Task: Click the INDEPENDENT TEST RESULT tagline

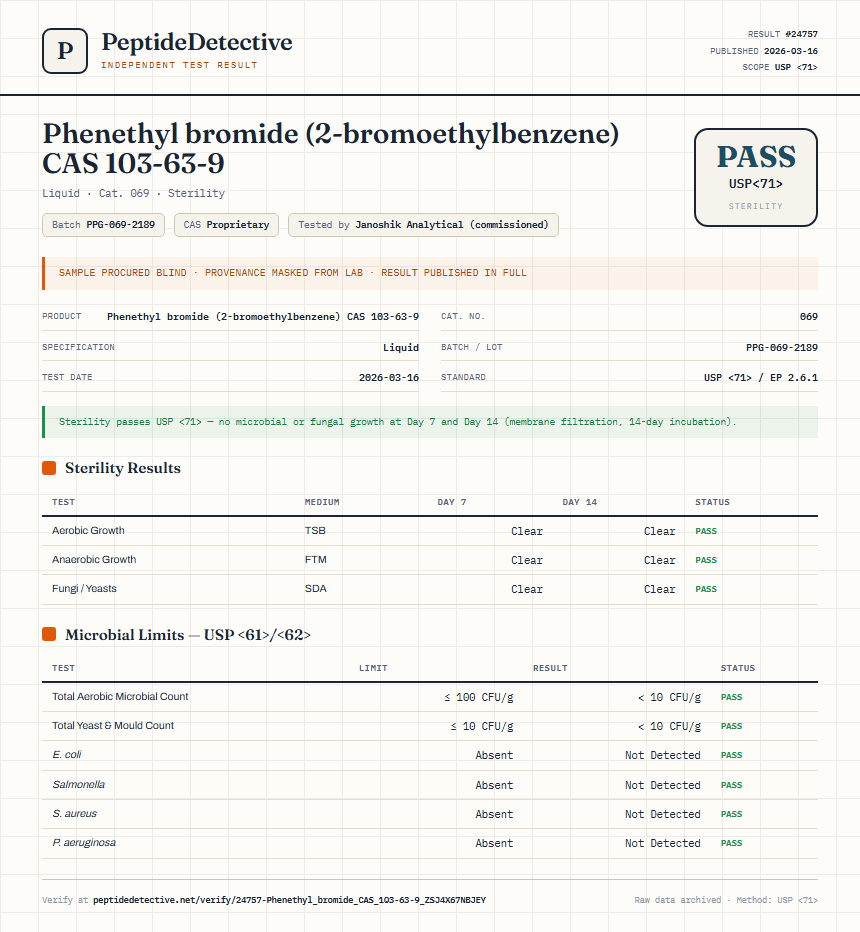Action: coord(179,65)
